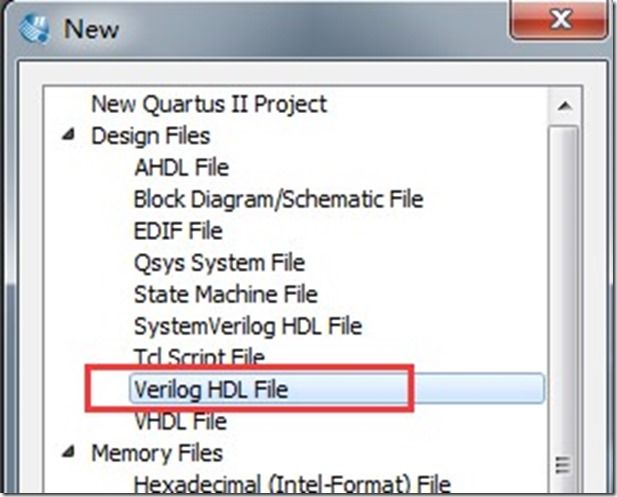Collapse the Design Files category
The image size is (617, 497).
(69, 135)
